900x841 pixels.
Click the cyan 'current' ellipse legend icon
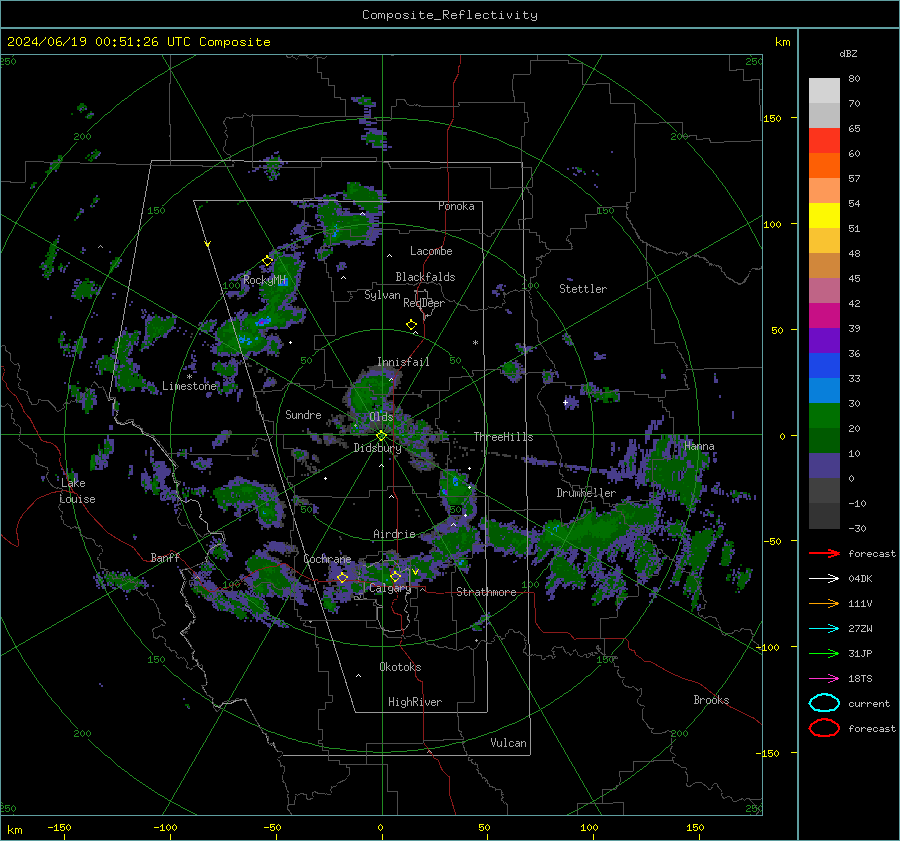click(824, 703)
